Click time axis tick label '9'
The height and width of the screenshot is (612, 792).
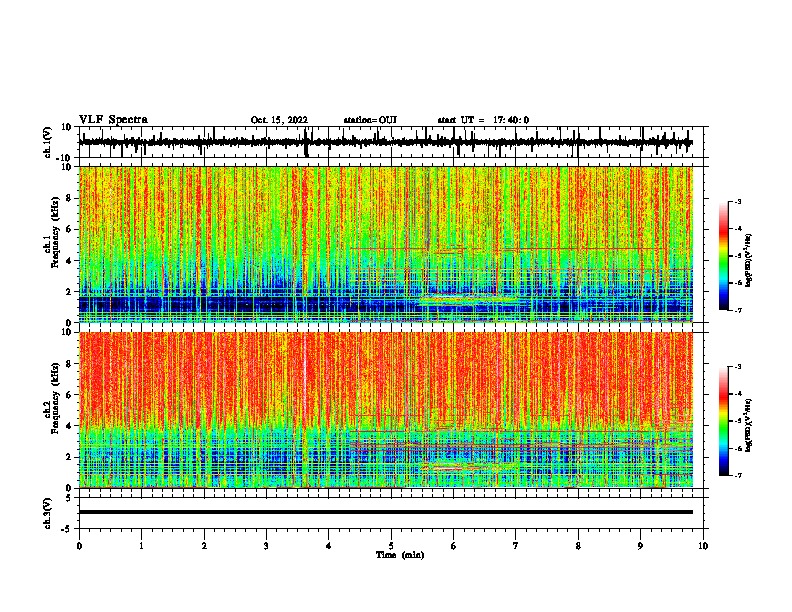pos(640,546)
